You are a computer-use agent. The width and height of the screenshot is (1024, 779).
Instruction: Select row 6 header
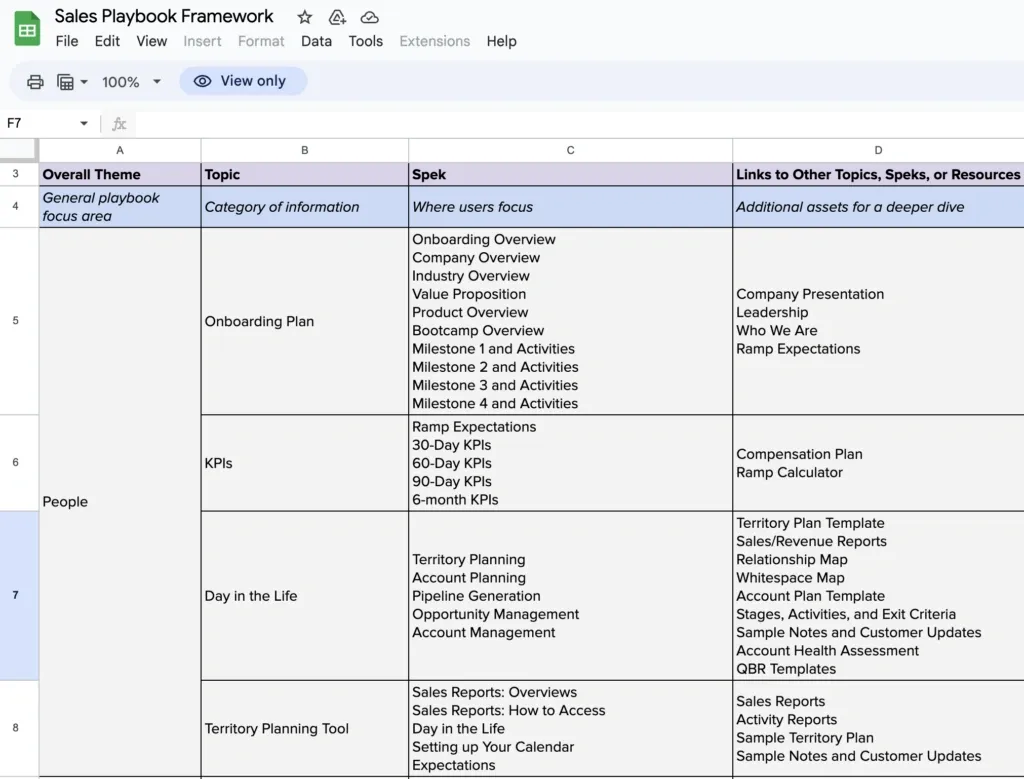[17, 462]
